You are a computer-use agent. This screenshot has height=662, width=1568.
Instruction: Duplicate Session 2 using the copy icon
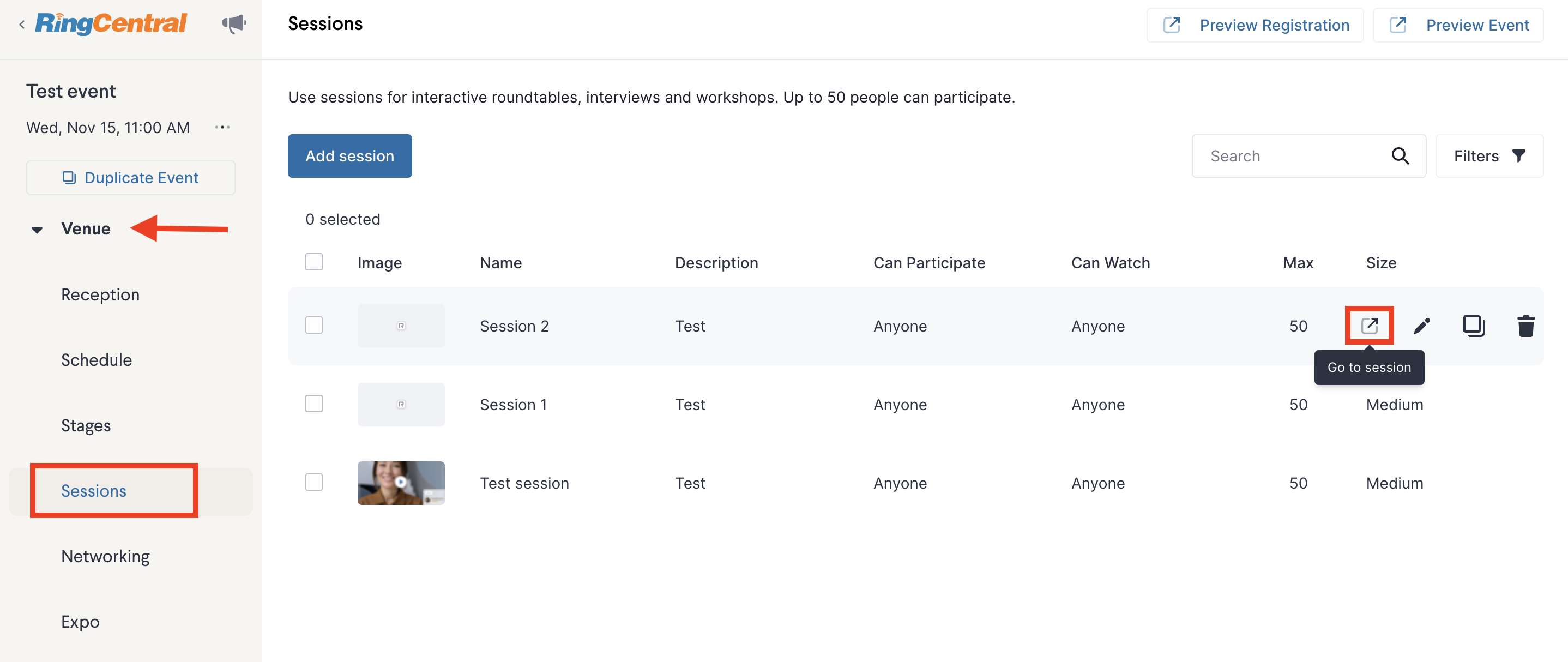tap(1474, 326)
